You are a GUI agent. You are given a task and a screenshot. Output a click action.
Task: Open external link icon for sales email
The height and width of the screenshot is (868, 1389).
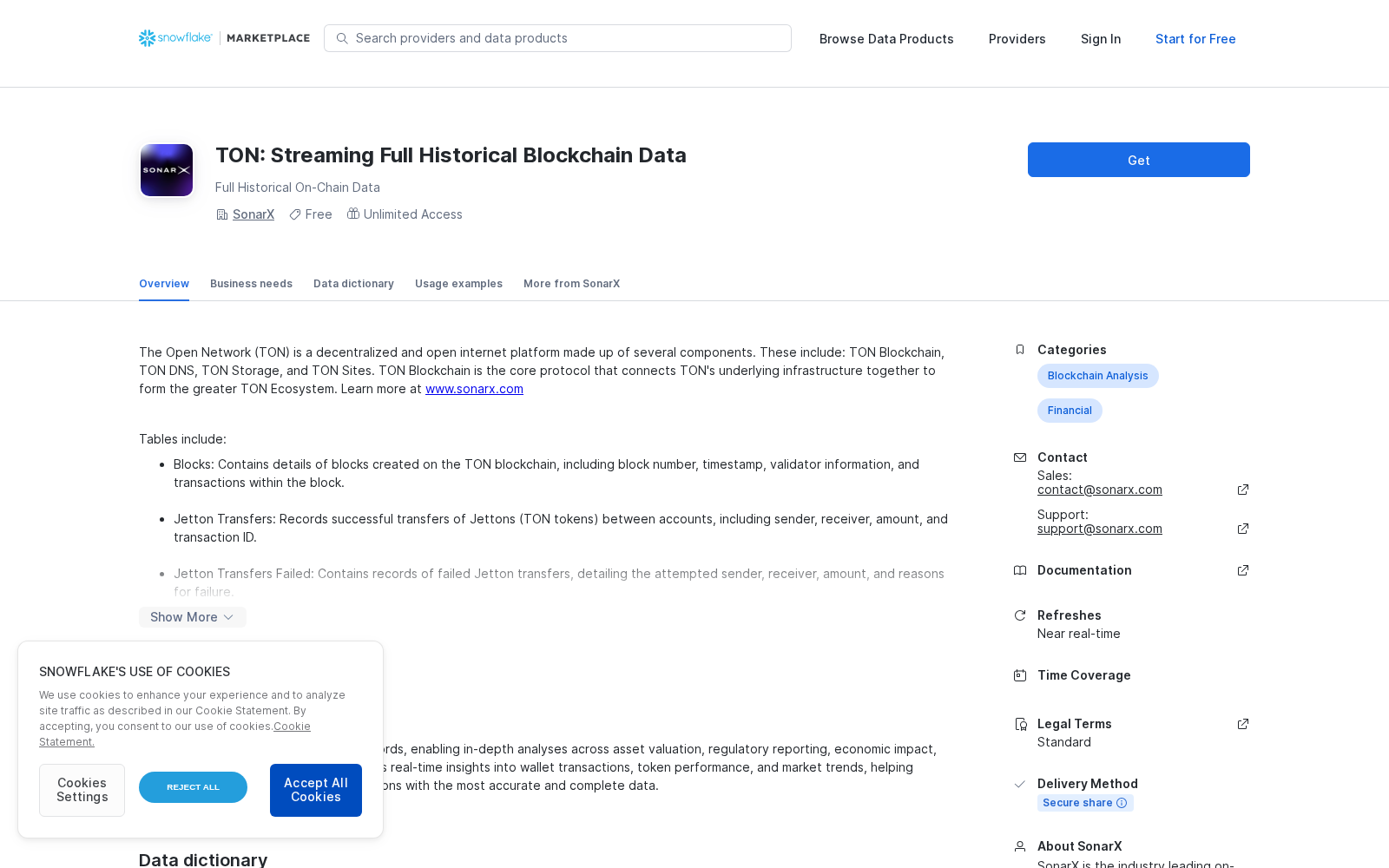pos(1243,490)
